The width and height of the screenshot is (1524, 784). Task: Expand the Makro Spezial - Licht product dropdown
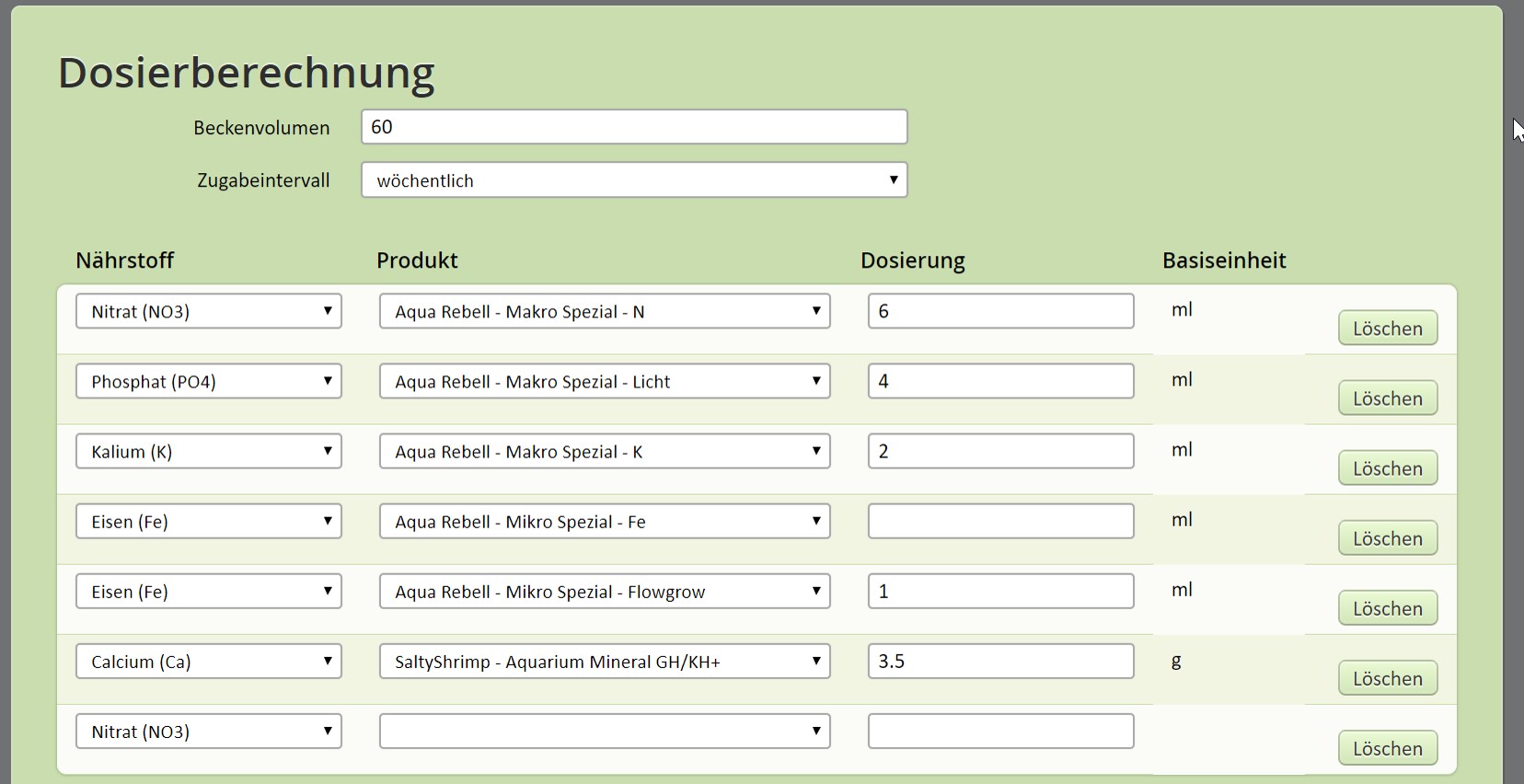[x=605, y=381]
